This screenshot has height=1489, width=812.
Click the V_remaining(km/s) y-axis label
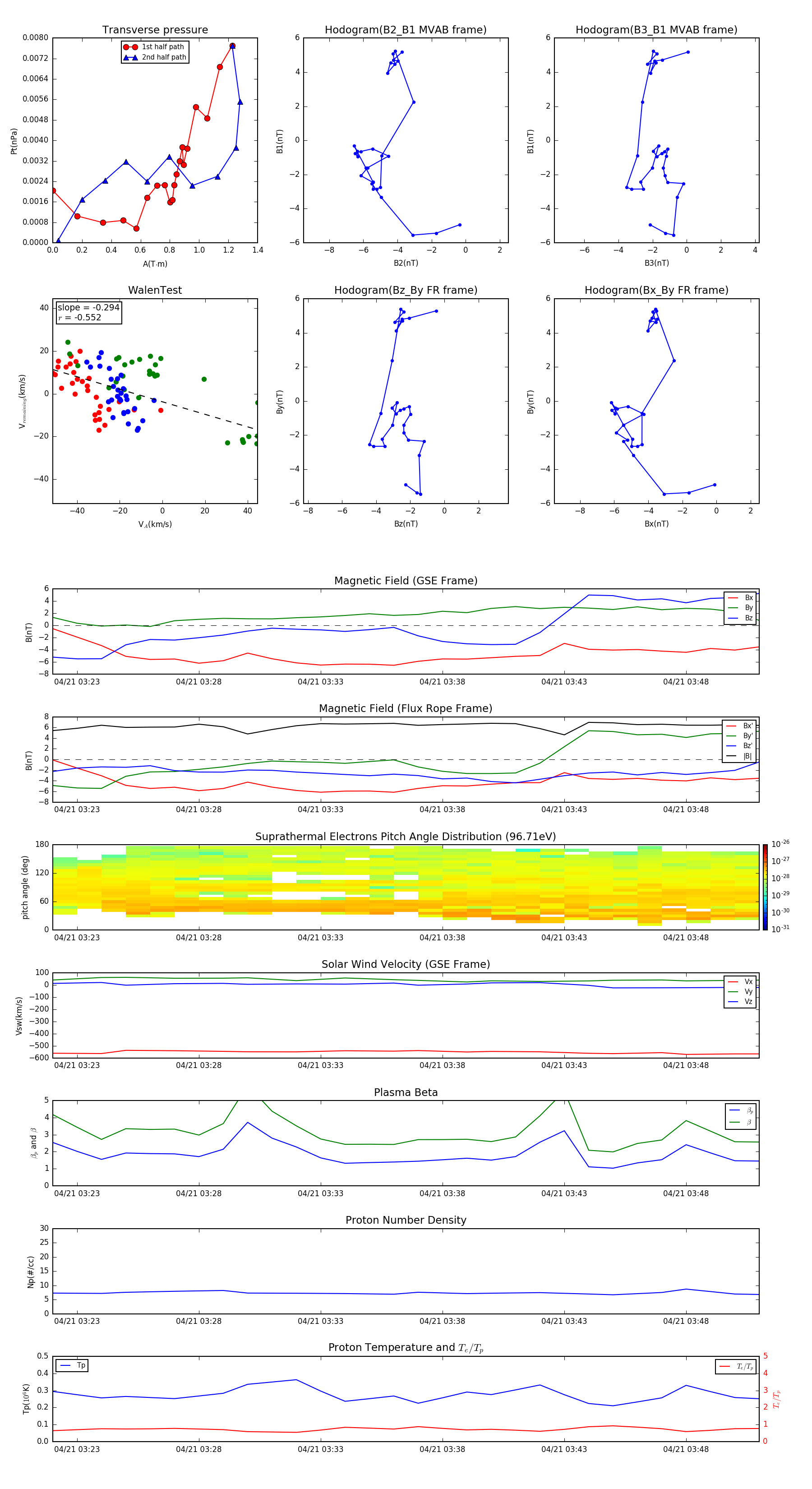pos(23,401)
